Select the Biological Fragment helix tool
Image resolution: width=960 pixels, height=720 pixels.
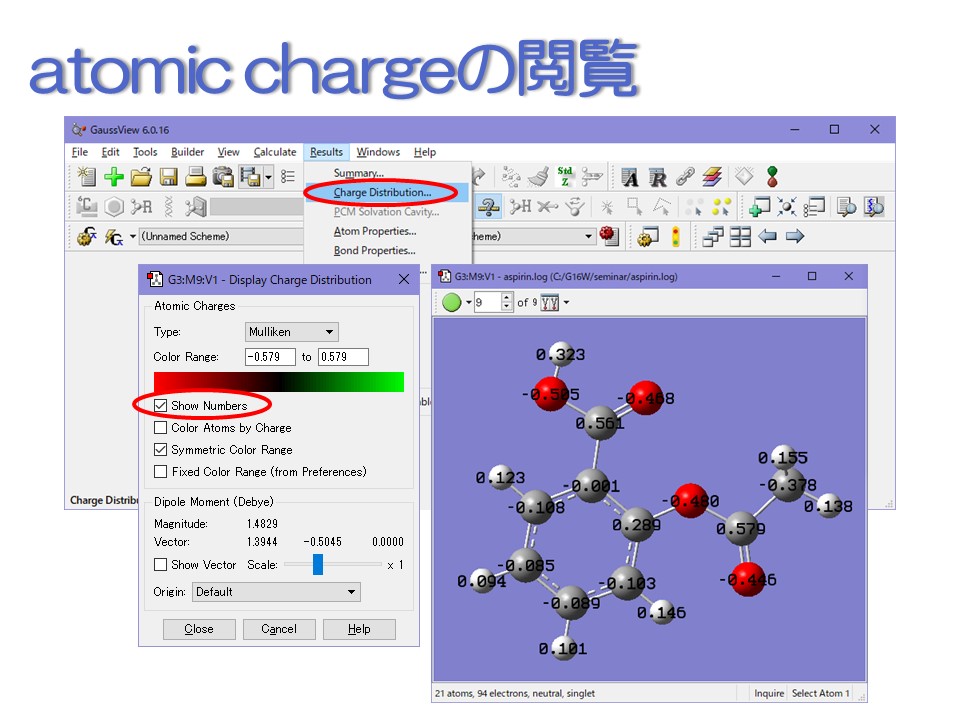click(x=169, y=207)
